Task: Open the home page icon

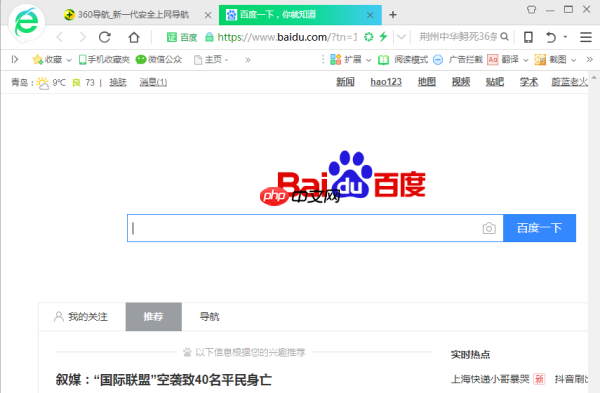Action: click(x=134, y=37)
